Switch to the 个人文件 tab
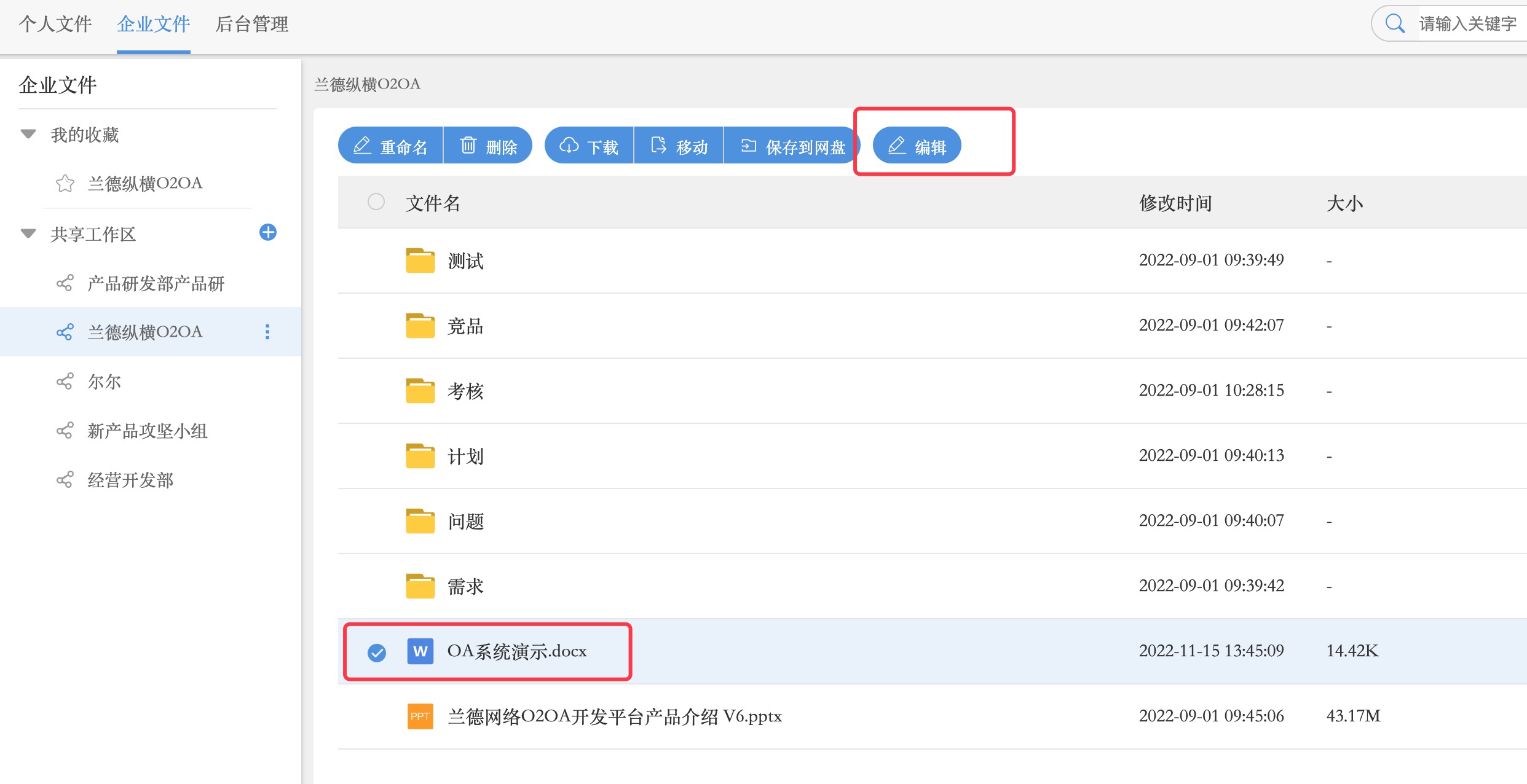 [x=55, y=25]
